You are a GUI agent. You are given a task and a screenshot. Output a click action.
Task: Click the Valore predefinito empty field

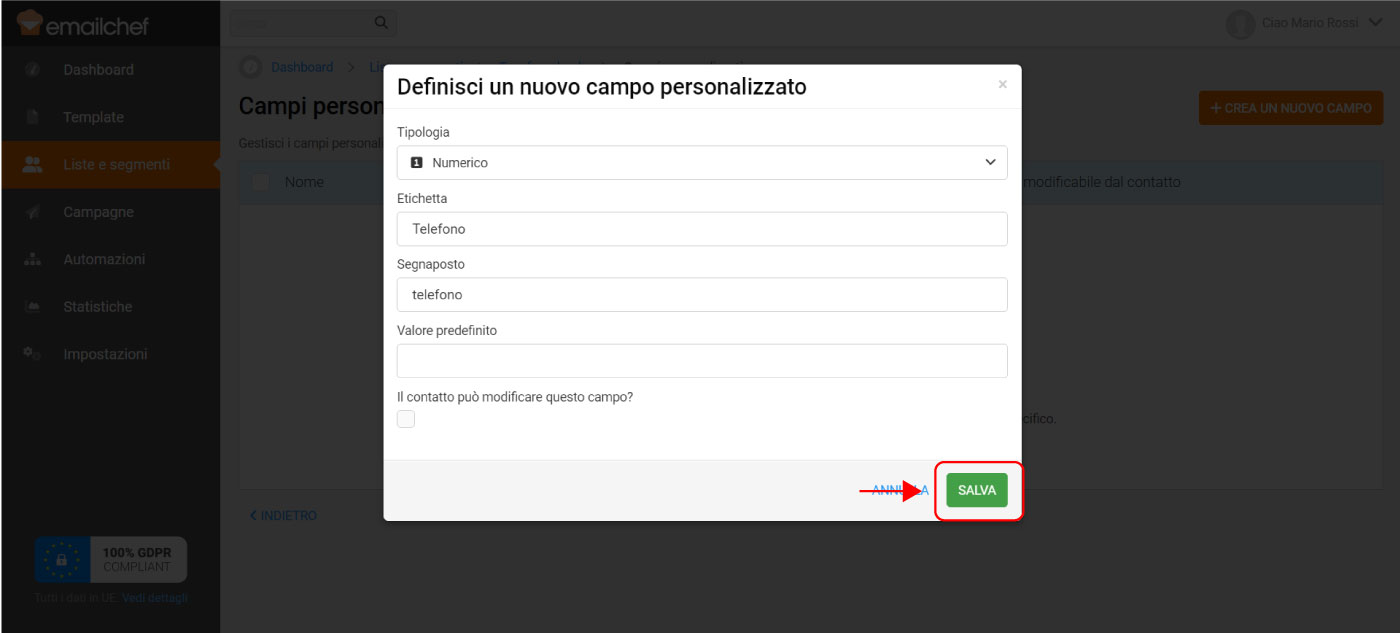pos(702,361)
